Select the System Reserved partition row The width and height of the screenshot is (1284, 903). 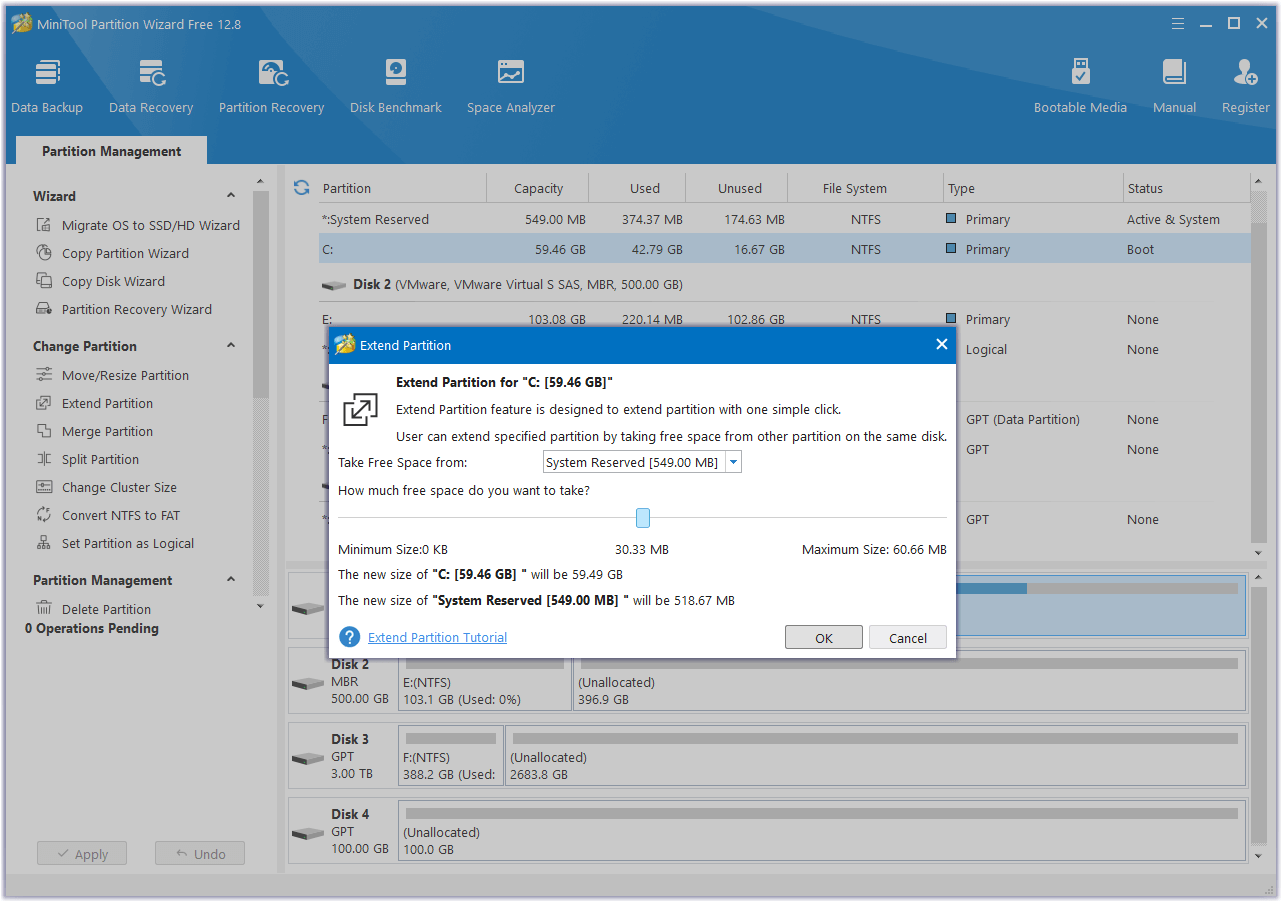[x=784, y=219]
